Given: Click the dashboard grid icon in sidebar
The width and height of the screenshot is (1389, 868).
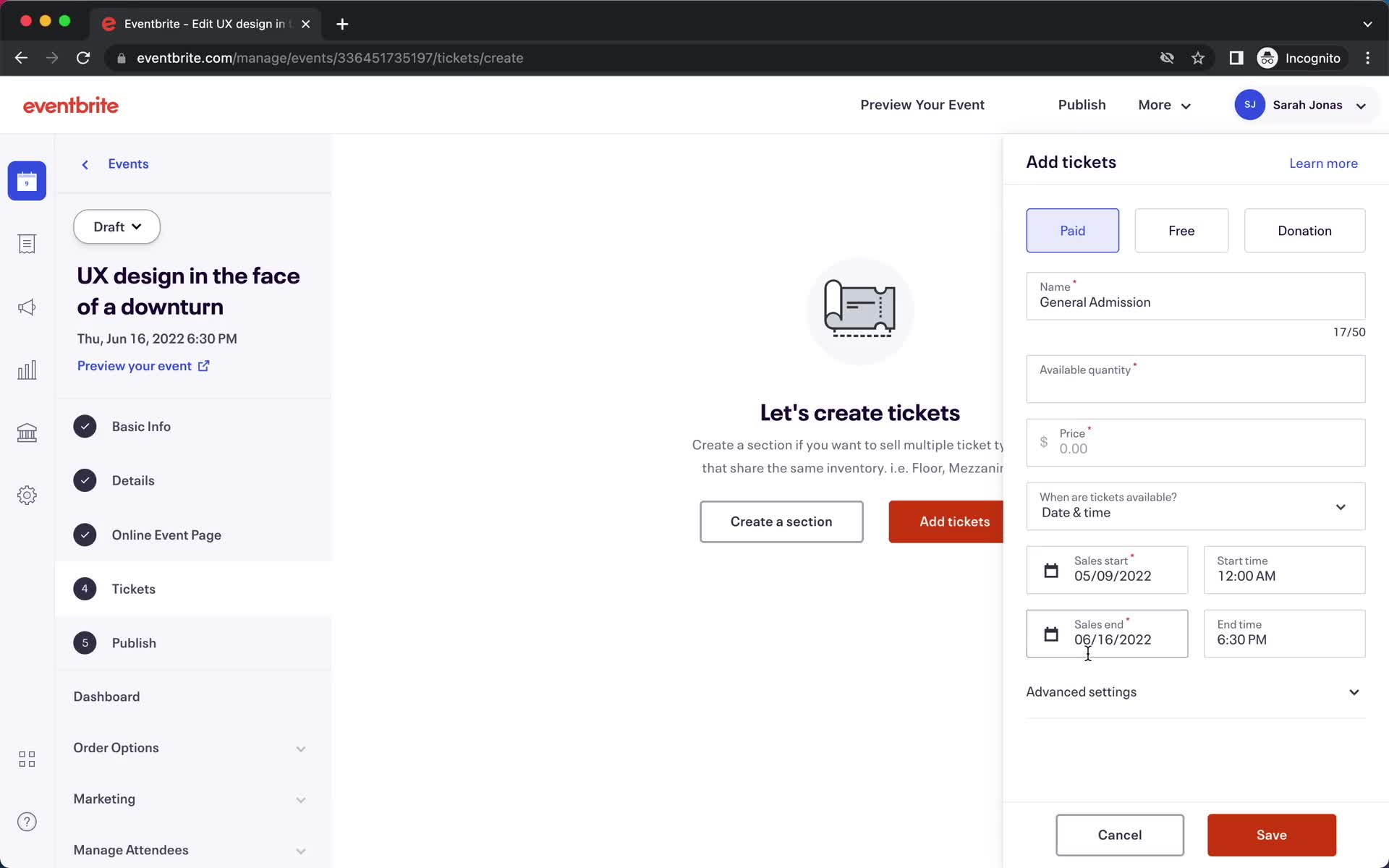Looking at the screenshot, I should pyautogui.click(x=27, y=759).
